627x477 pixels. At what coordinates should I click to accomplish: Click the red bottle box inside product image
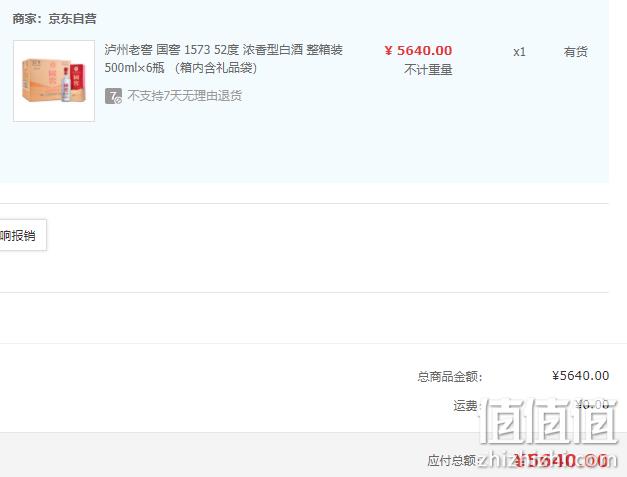pyautogui.click(x=77, y=82)
